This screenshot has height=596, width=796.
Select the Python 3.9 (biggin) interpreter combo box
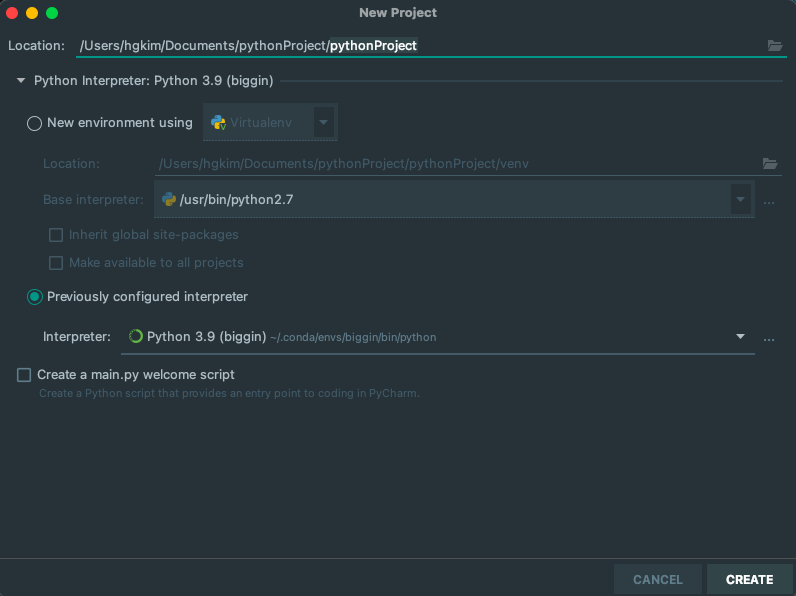coord(438,337)
